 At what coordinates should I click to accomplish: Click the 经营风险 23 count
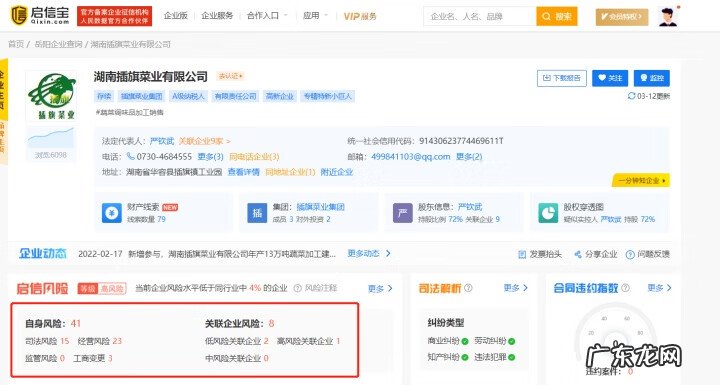click(100, 341)
